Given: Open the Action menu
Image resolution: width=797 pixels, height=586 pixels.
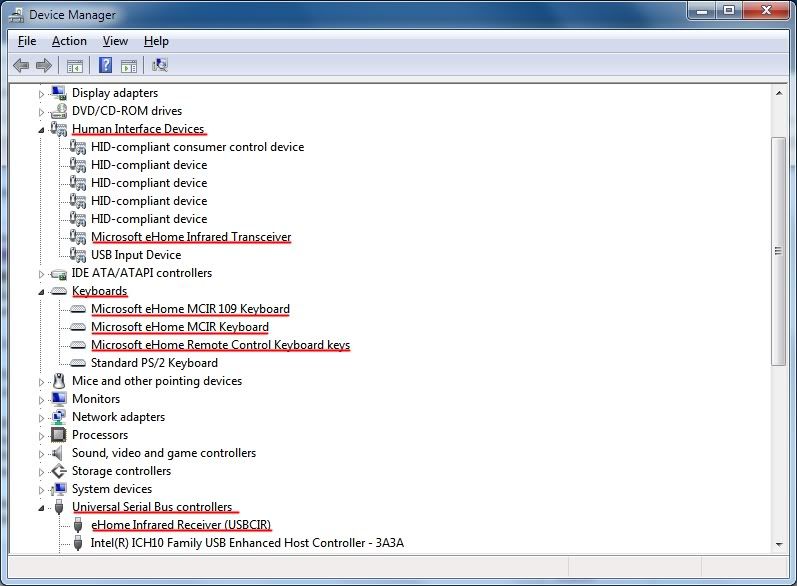Looking at the screenshot, I should [69, 41].
